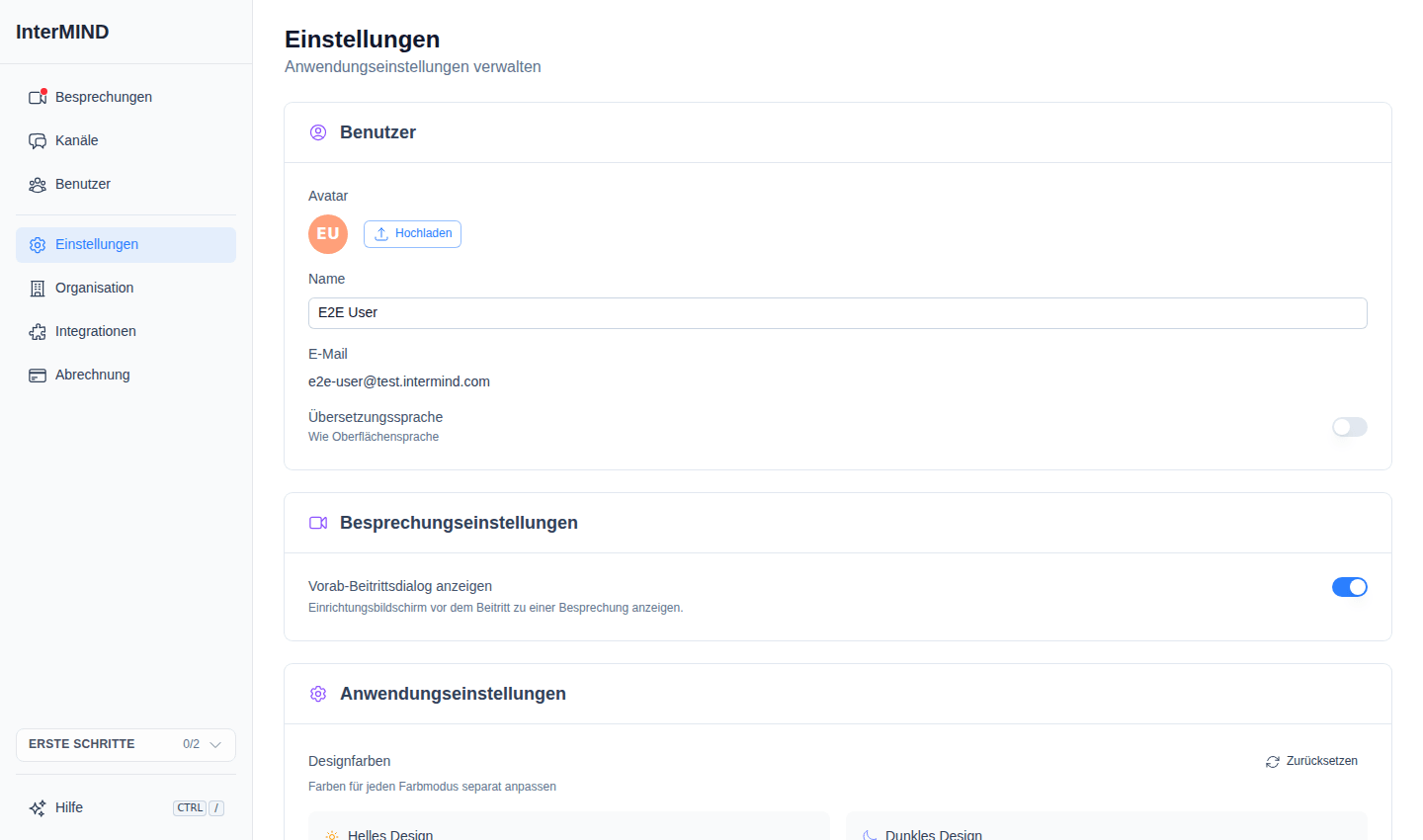The image size is (1423, 840).
Task: Click the Hilfe sparkle icon
Action: pos(38,808)
